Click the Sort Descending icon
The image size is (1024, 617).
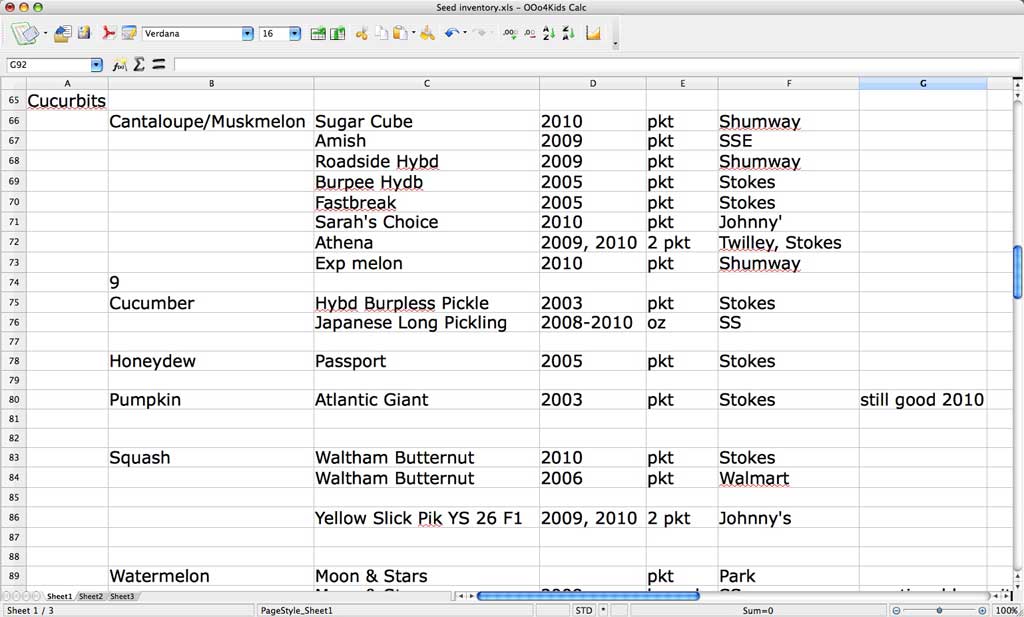pos(568,33)
